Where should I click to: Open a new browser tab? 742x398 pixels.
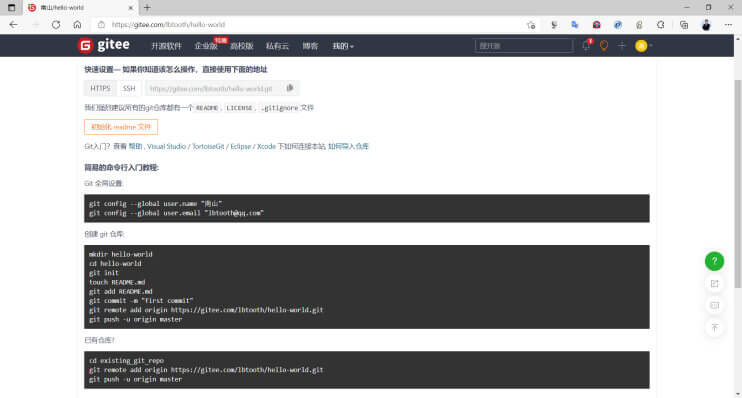147,8
